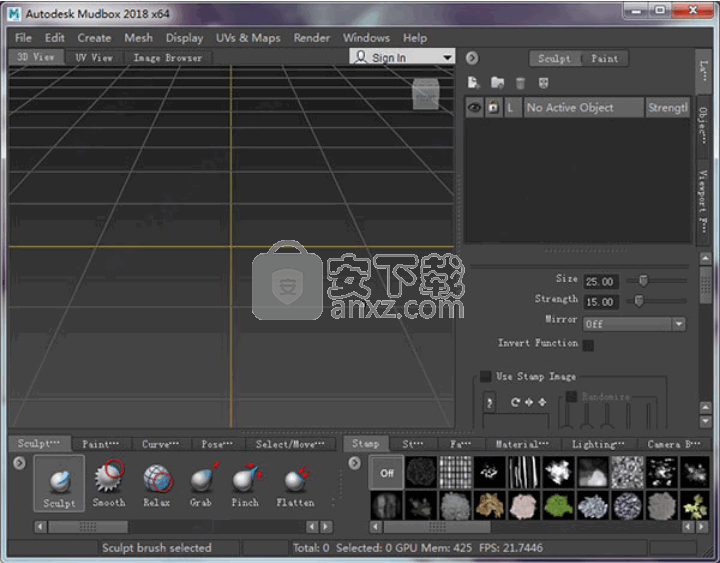Click the ViewCube in the 3D viewport
This screenshot has height=563, width=720.
click(426, 94)
